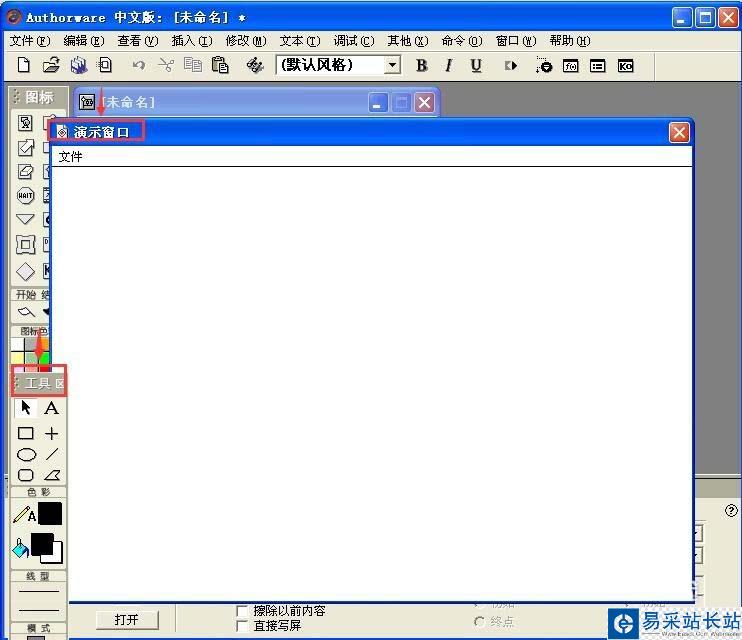Viewport: 742px width, 640px height.
Task: Select the Navigate triangle icon
Action: tap(25, 219)
